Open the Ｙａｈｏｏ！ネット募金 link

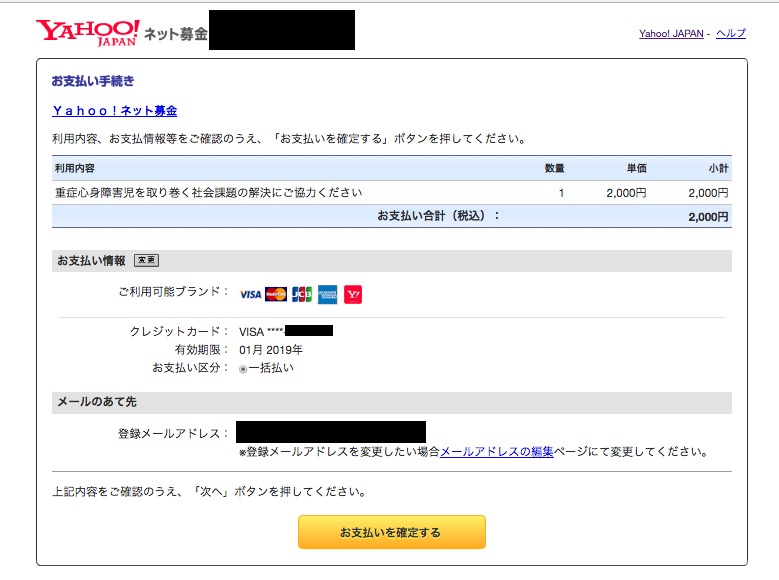(115, 110)
